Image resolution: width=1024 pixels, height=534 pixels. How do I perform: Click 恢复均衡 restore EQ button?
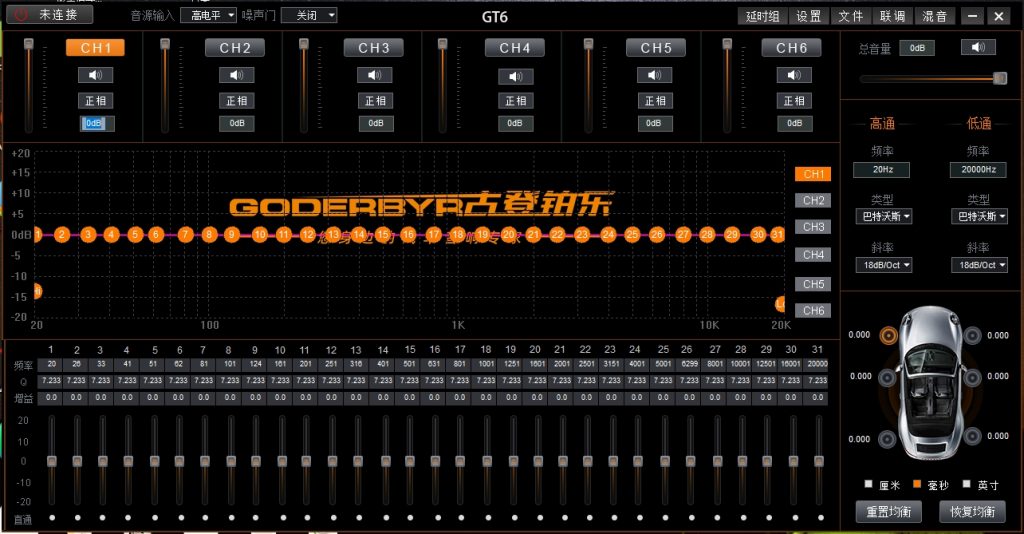tap(972, 512)
